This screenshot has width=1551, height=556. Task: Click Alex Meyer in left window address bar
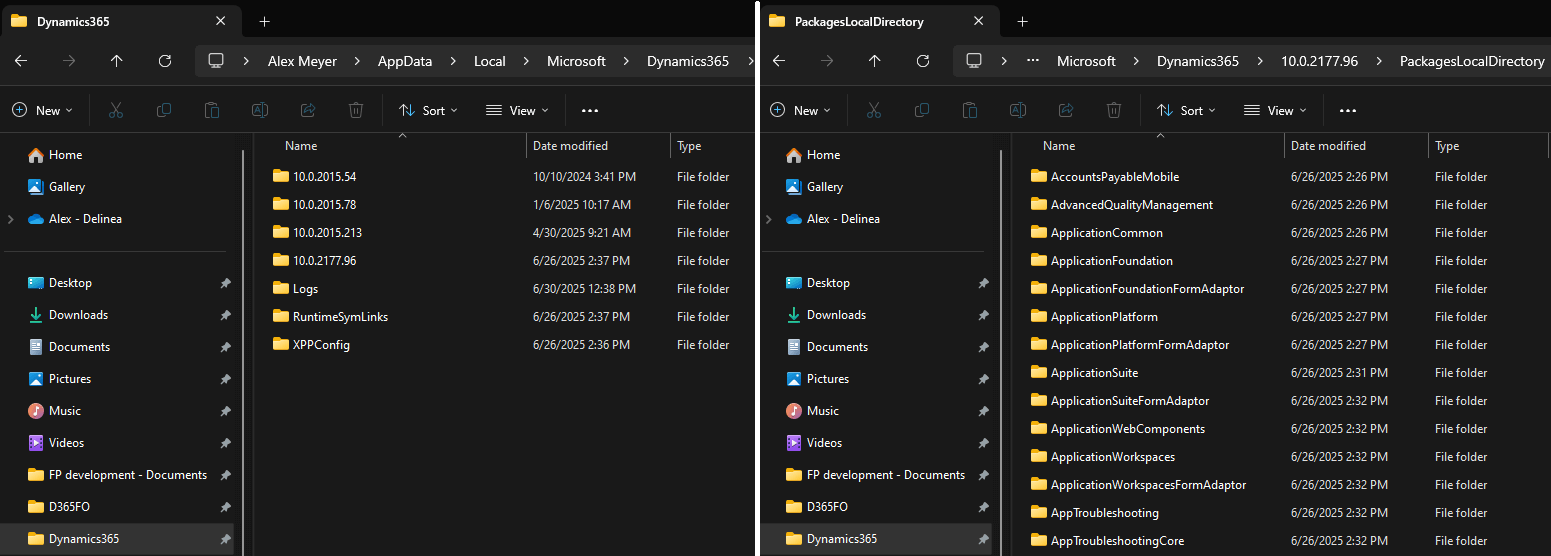coord(302,61)
